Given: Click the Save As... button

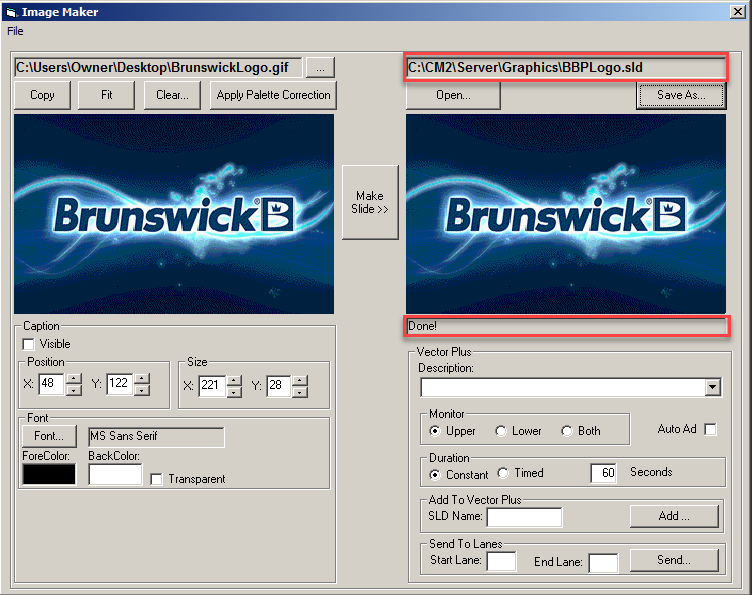Looking at the screenshot, I should pyautogui.click(x=681, y=95).
